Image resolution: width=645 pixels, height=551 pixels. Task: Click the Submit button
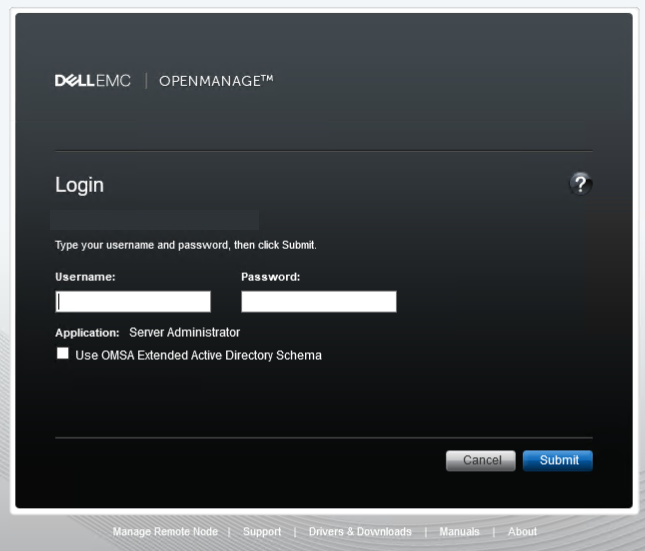[x=558, y=460]
